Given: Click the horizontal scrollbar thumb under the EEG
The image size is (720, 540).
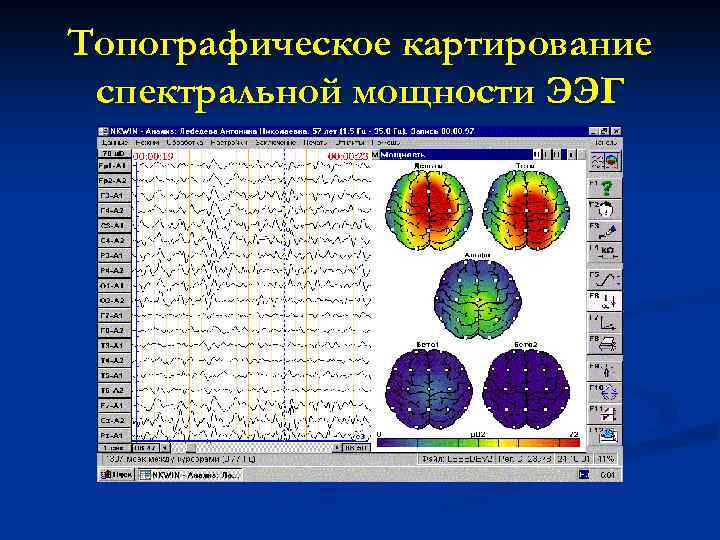Looking at the screenshot, I should (191, 447).
